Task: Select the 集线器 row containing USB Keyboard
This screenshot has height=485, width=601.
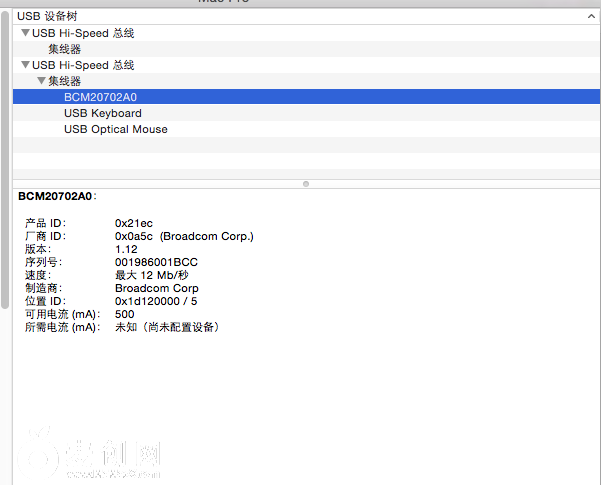Action: pyautogui.click(x=65, y=81)
